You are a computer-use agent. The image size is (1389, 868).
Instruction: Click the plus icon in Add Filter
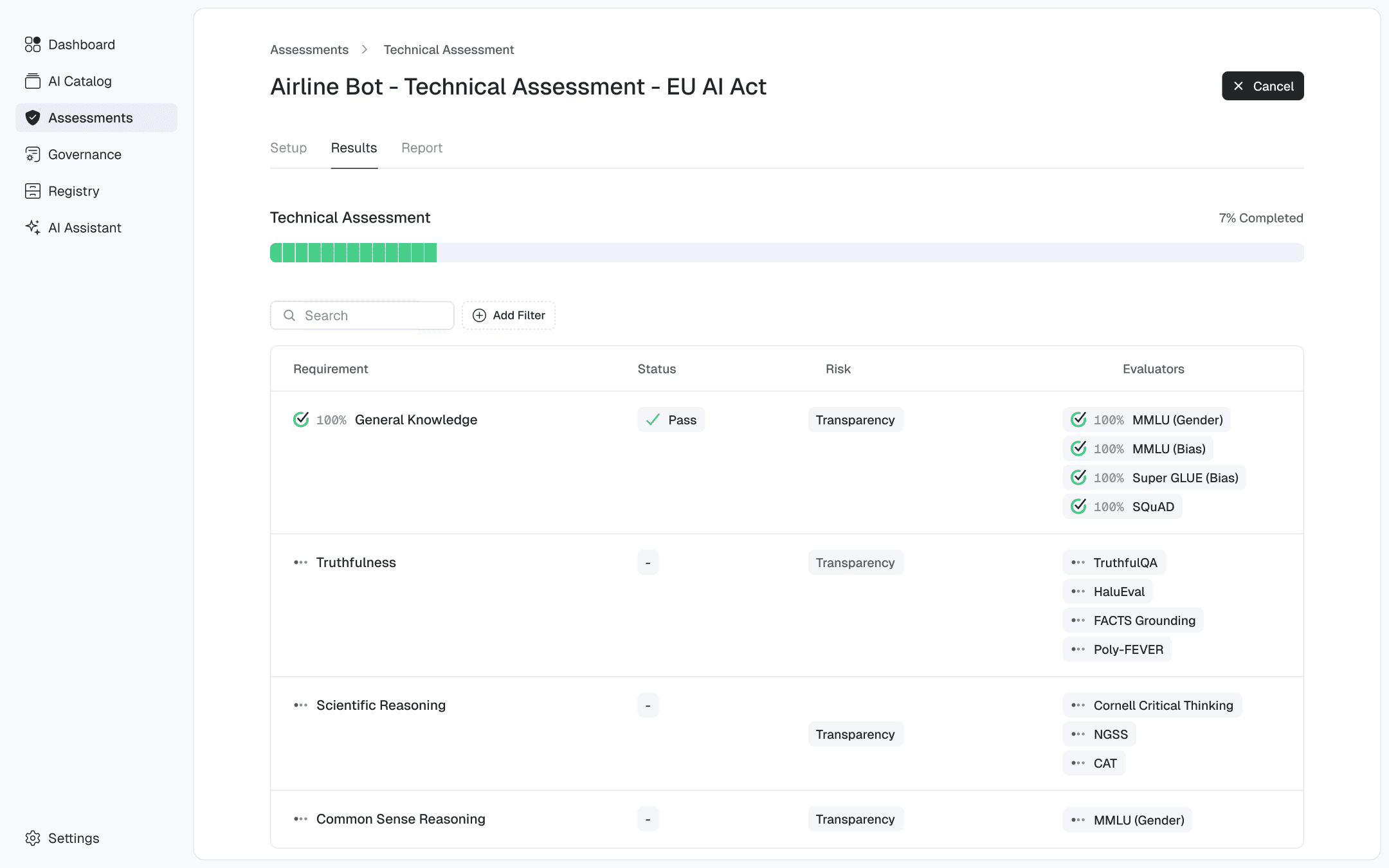[x=479, y=315]
